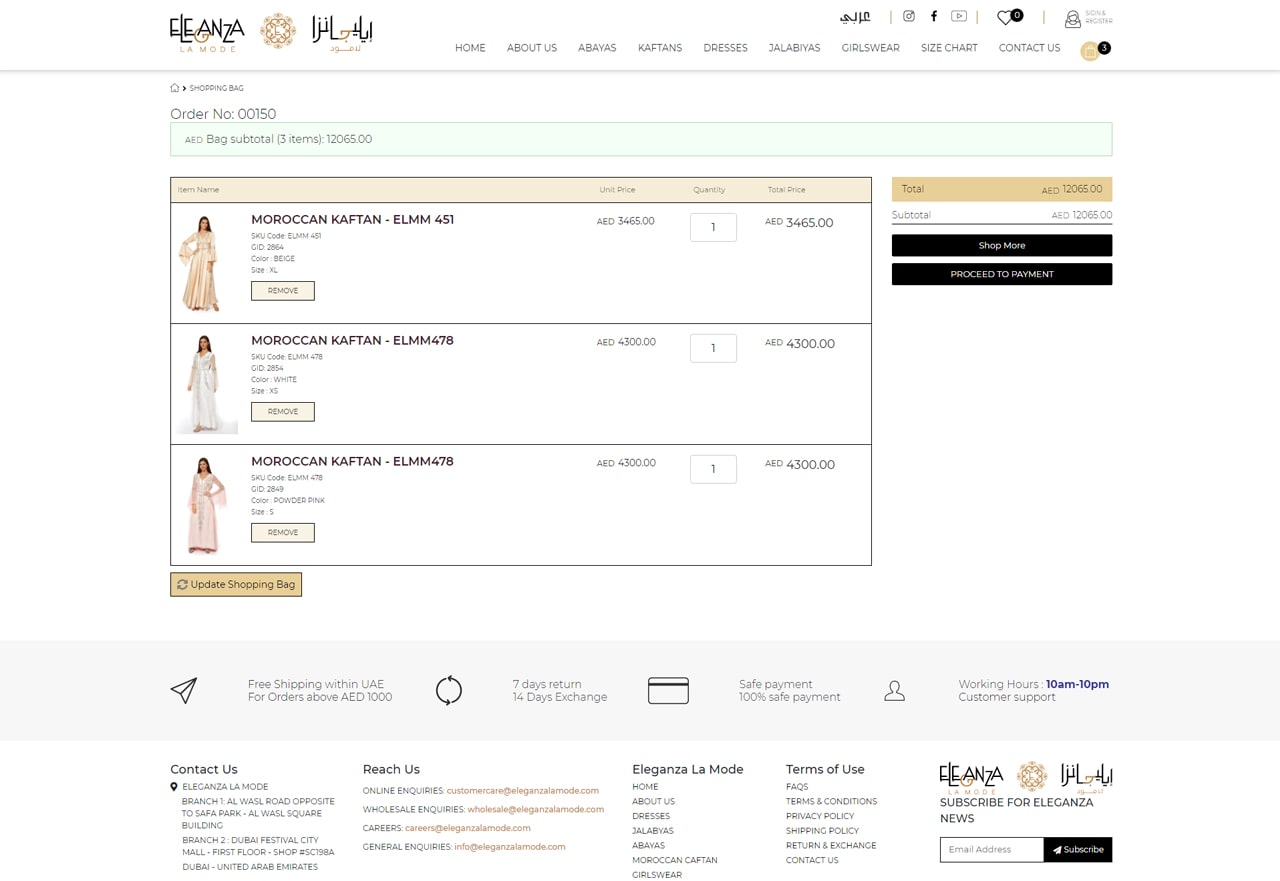Open footer SHIPPING POLICY link
The height and width of the screenshot is (881, 1280).
point(822,831)
